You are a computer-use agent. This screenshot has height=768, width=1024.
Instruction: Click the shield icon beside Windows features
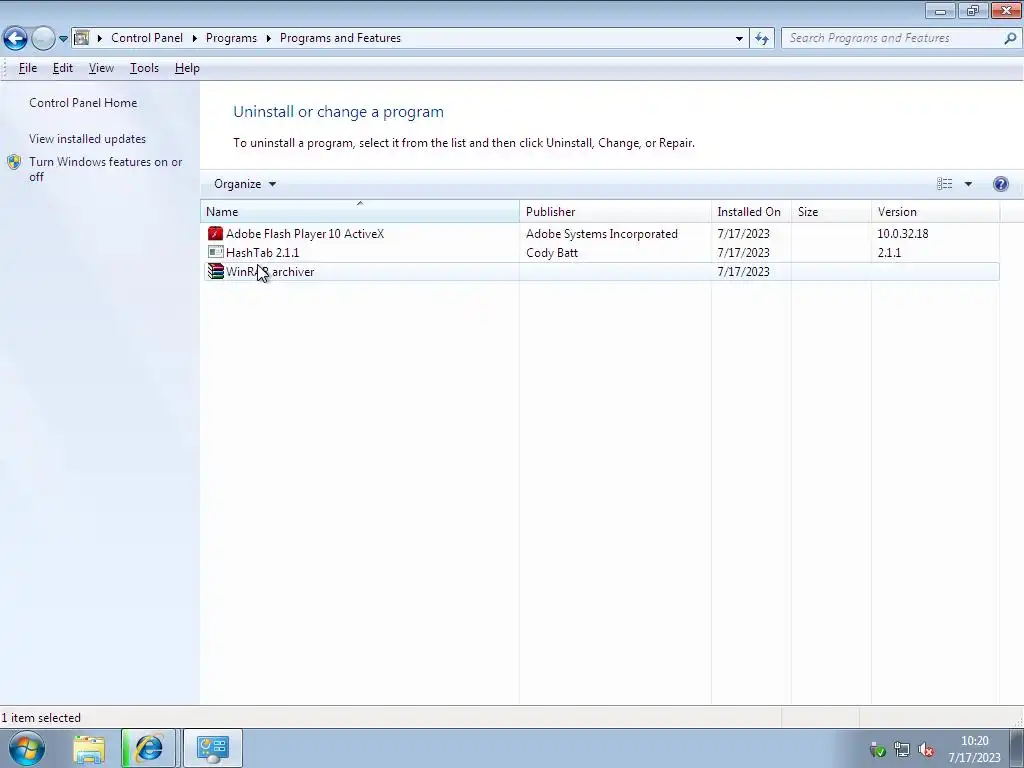[14, 162]
